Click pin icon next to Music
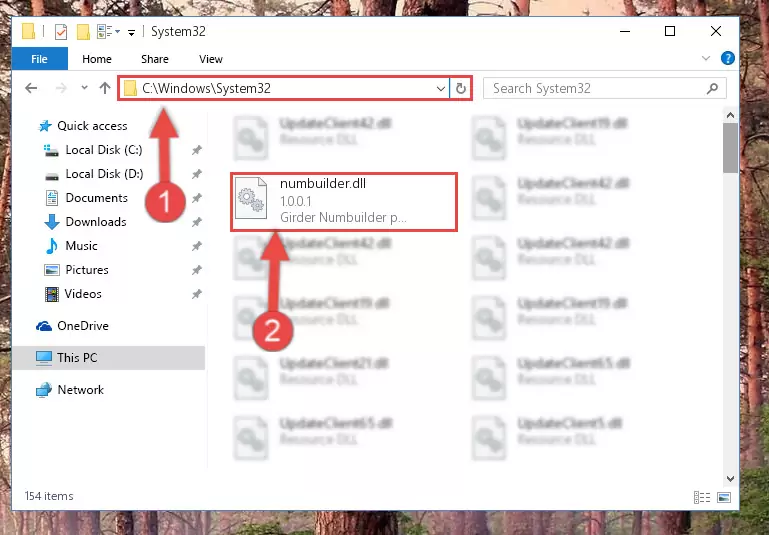This screenshot has width=769, height=535. (x=197, y=246)
